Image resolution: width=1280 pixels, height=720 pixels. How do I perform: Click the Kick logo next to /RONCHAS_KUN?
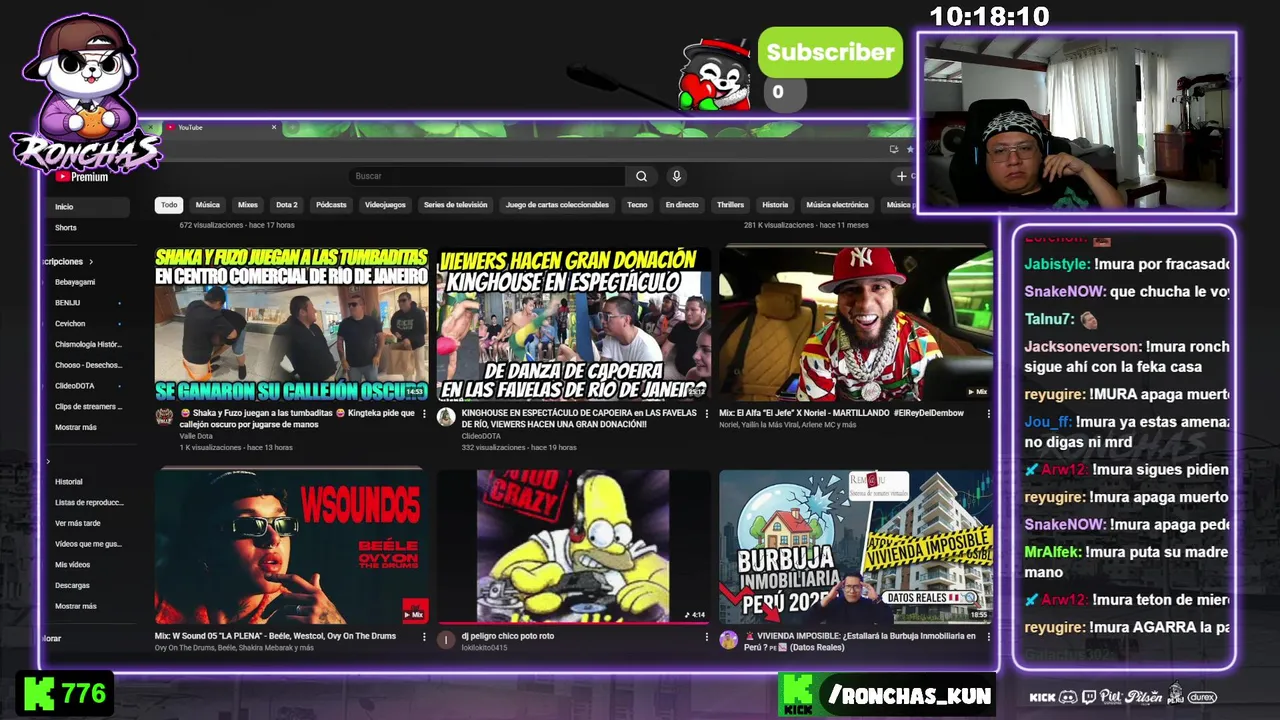[x=798, y=695]
